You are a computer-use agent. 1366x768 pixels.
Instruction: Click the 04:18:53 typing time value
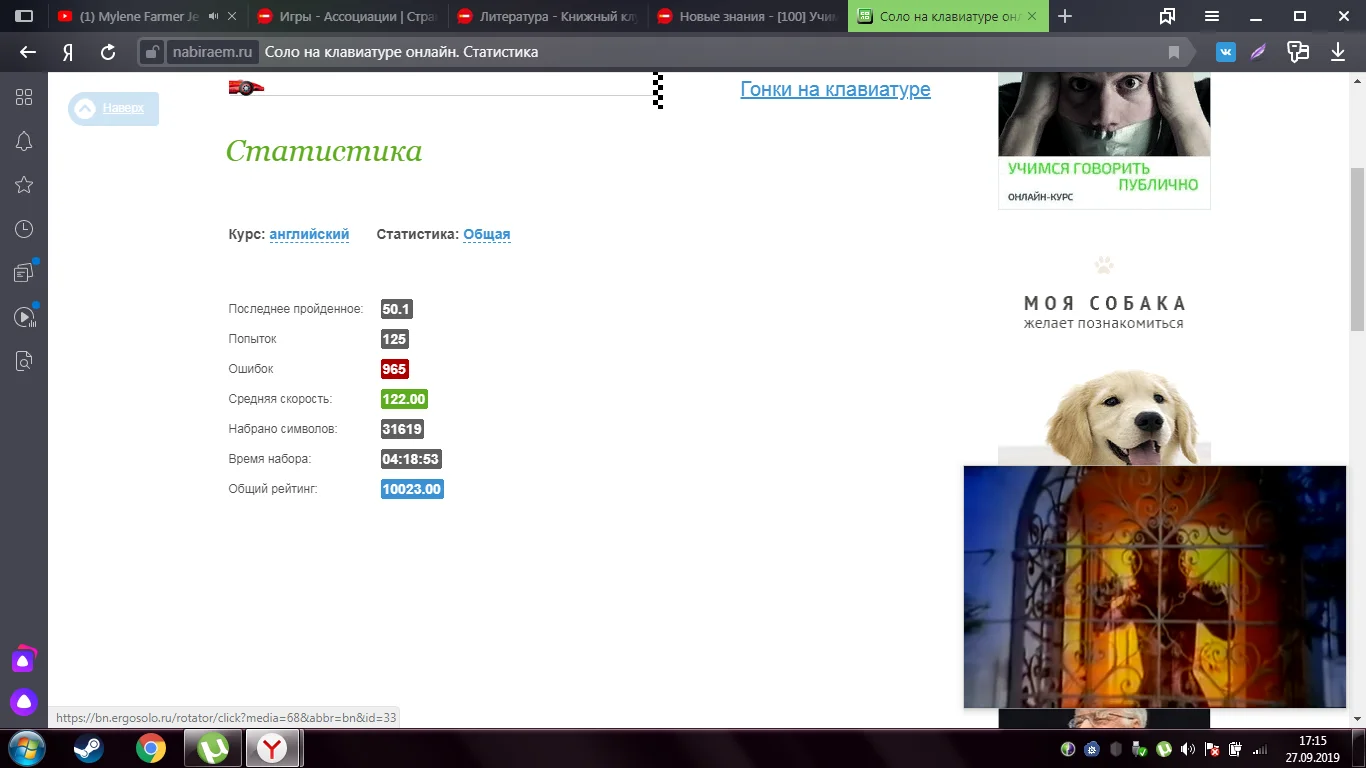click(411, 459)
